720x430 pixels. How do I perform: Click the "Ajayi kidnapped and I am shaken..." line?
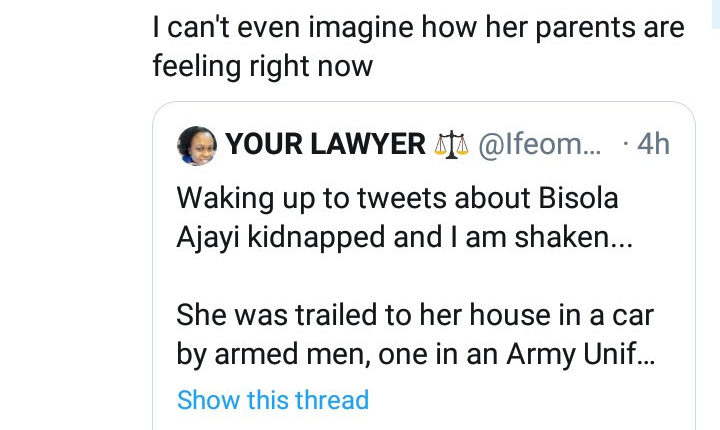coord(397,238)
